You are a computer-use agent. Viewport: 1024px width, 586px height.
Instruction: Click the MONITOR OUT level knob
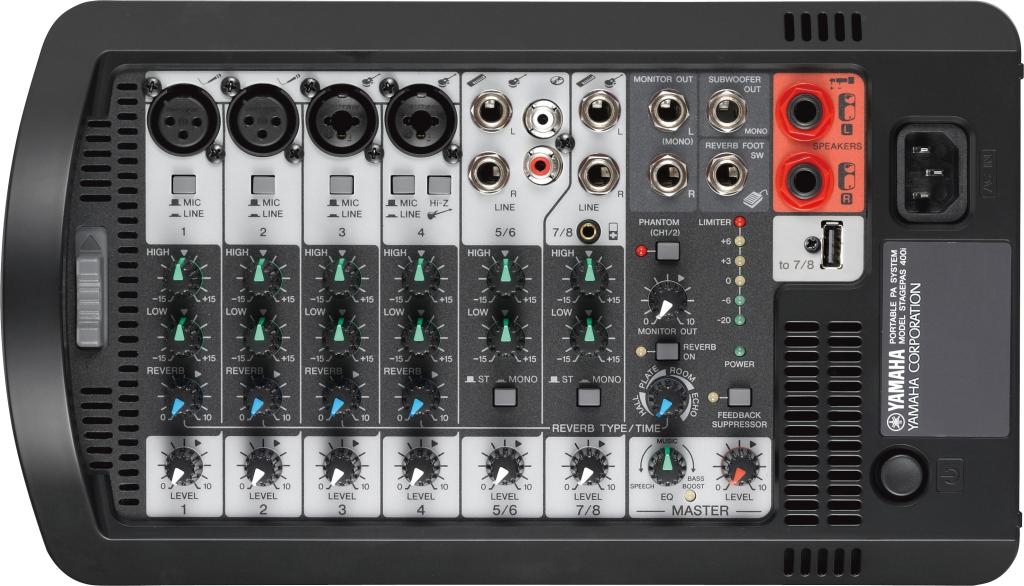(x=667, y=298)
